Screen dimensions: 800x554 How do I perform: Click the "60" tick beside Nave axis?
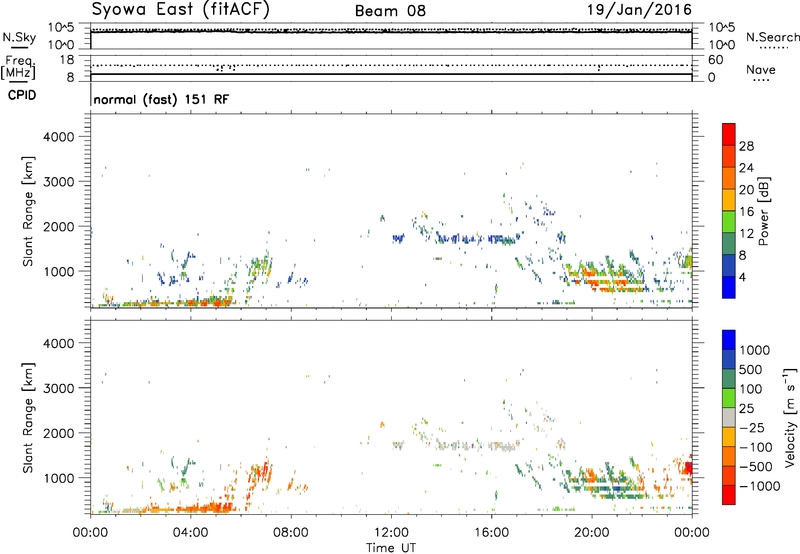[x=715, y=60]
